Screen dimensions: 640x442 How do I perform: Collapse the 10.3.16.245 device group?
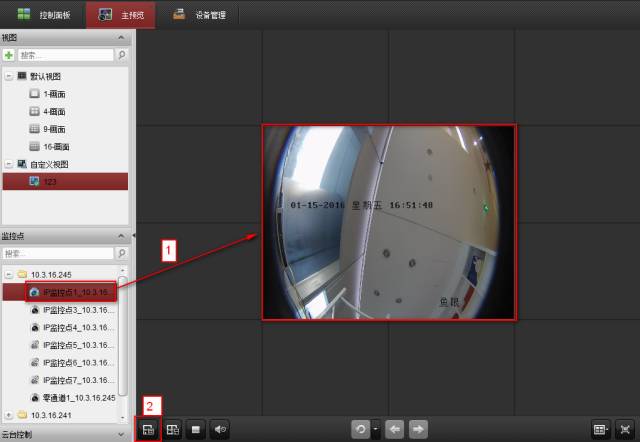9,273
